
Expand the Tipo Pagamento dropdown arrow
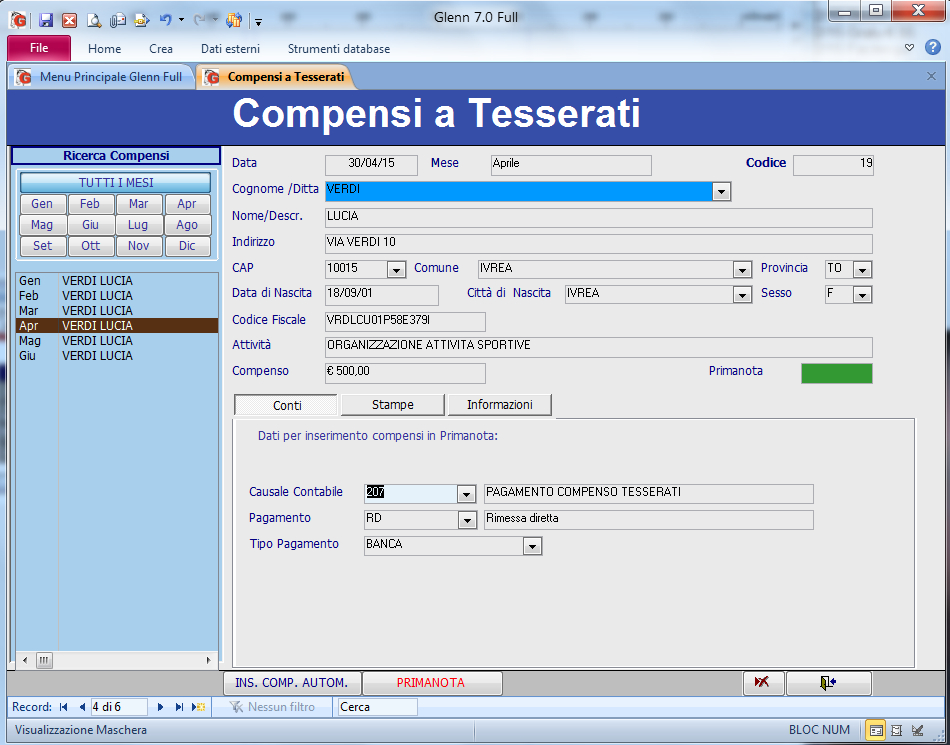532,546
